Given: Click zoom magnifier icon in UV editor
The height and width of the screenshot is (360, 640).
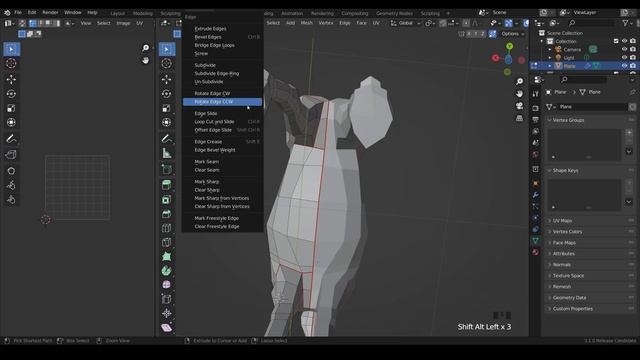Looking at the screenshot, I should 145,48.
